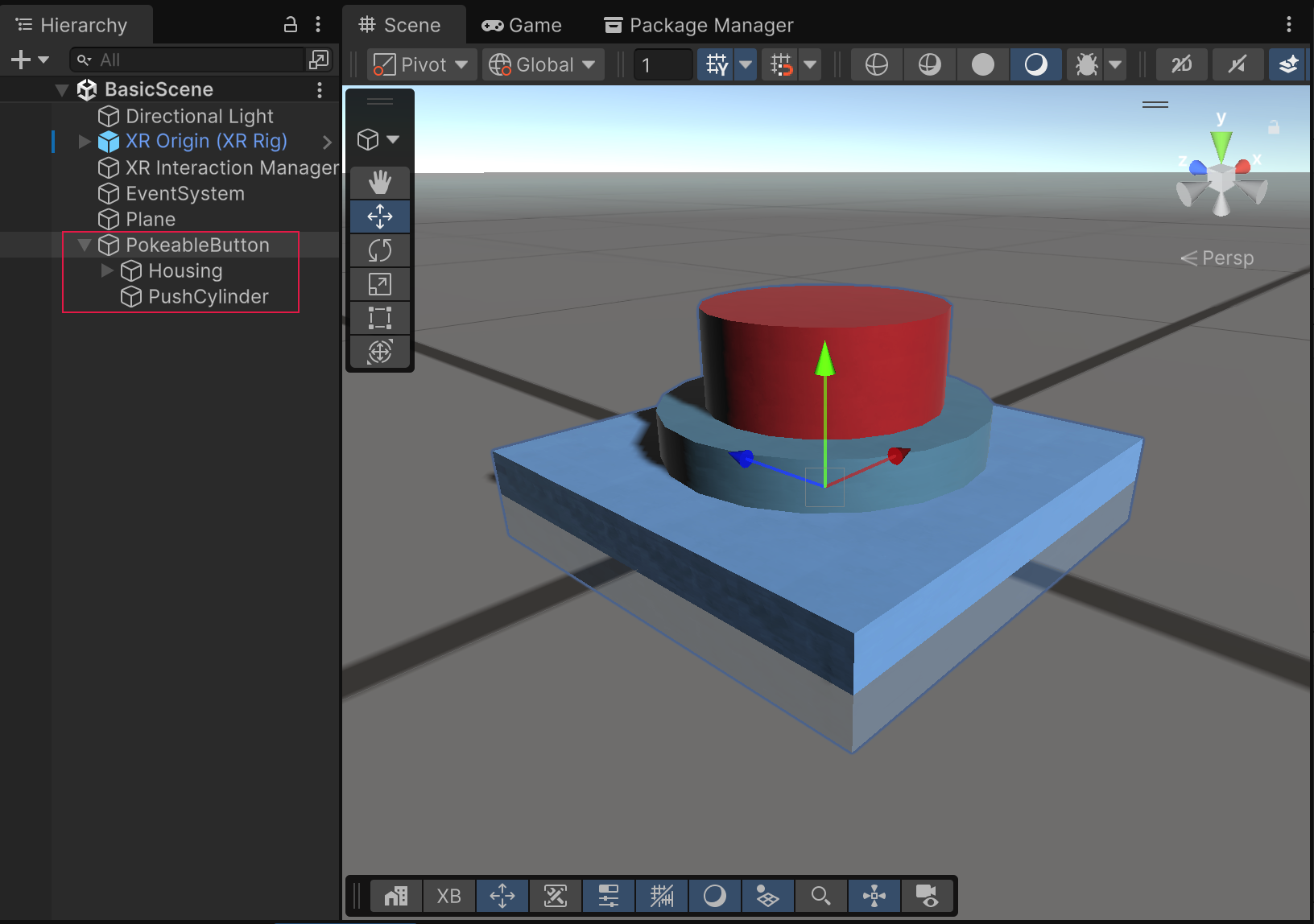Expand the Housing child object

click(107, 270)
